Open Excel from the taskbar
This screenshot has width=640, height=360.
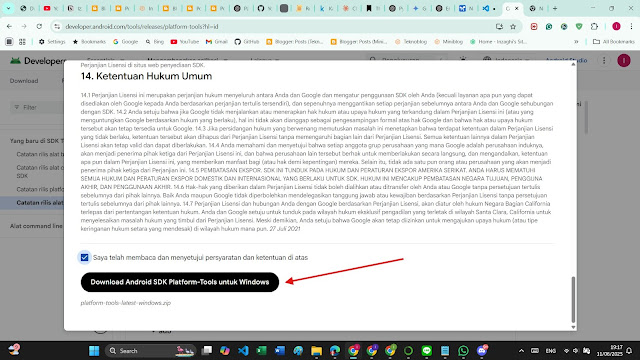tap(262, 351)
